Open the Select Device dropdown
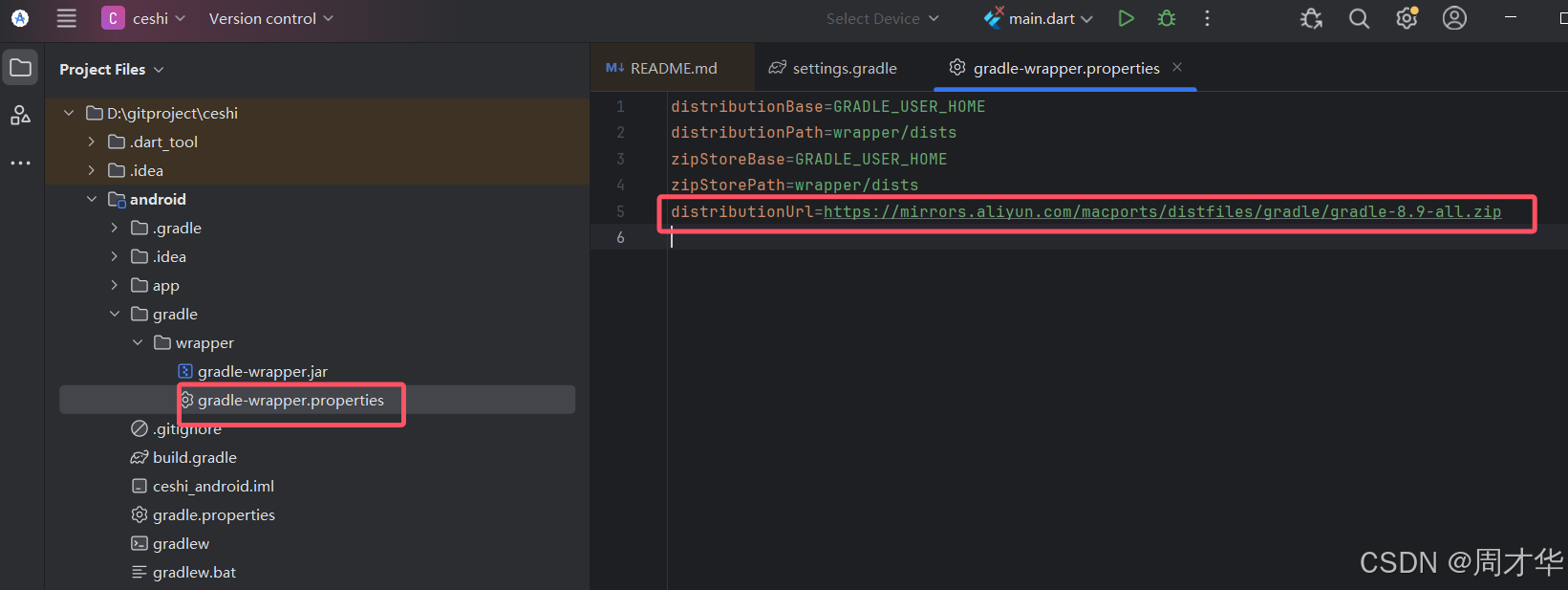This screenshot has height=590, width=1568. [x=882, y=18]
